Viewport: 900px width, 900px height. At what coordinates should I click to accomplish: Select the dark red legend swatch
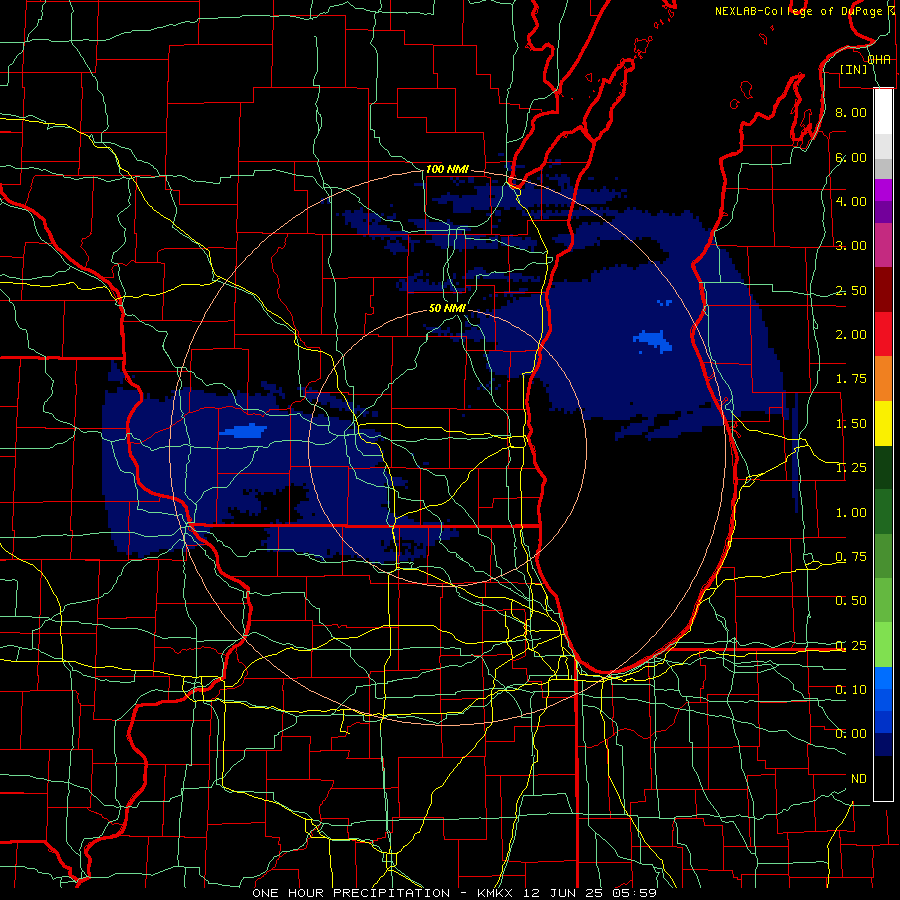(x=883, y=290)
